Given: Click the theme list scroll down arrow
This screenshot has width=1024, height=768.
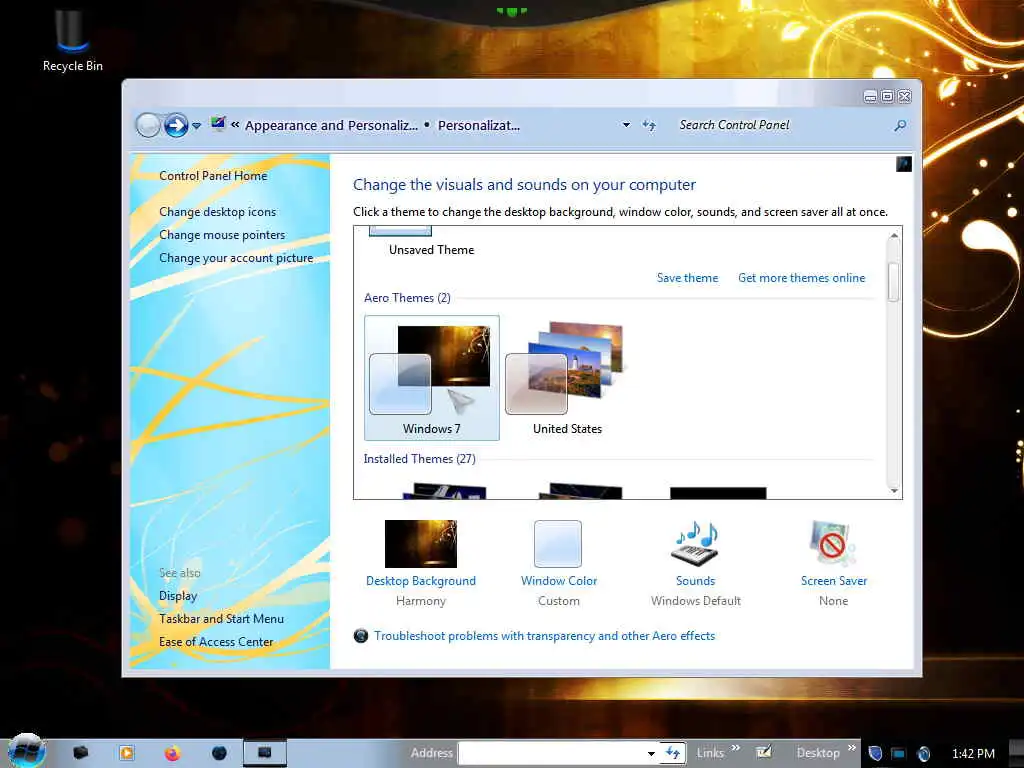Looking at the screenshot, I should 894,490.
